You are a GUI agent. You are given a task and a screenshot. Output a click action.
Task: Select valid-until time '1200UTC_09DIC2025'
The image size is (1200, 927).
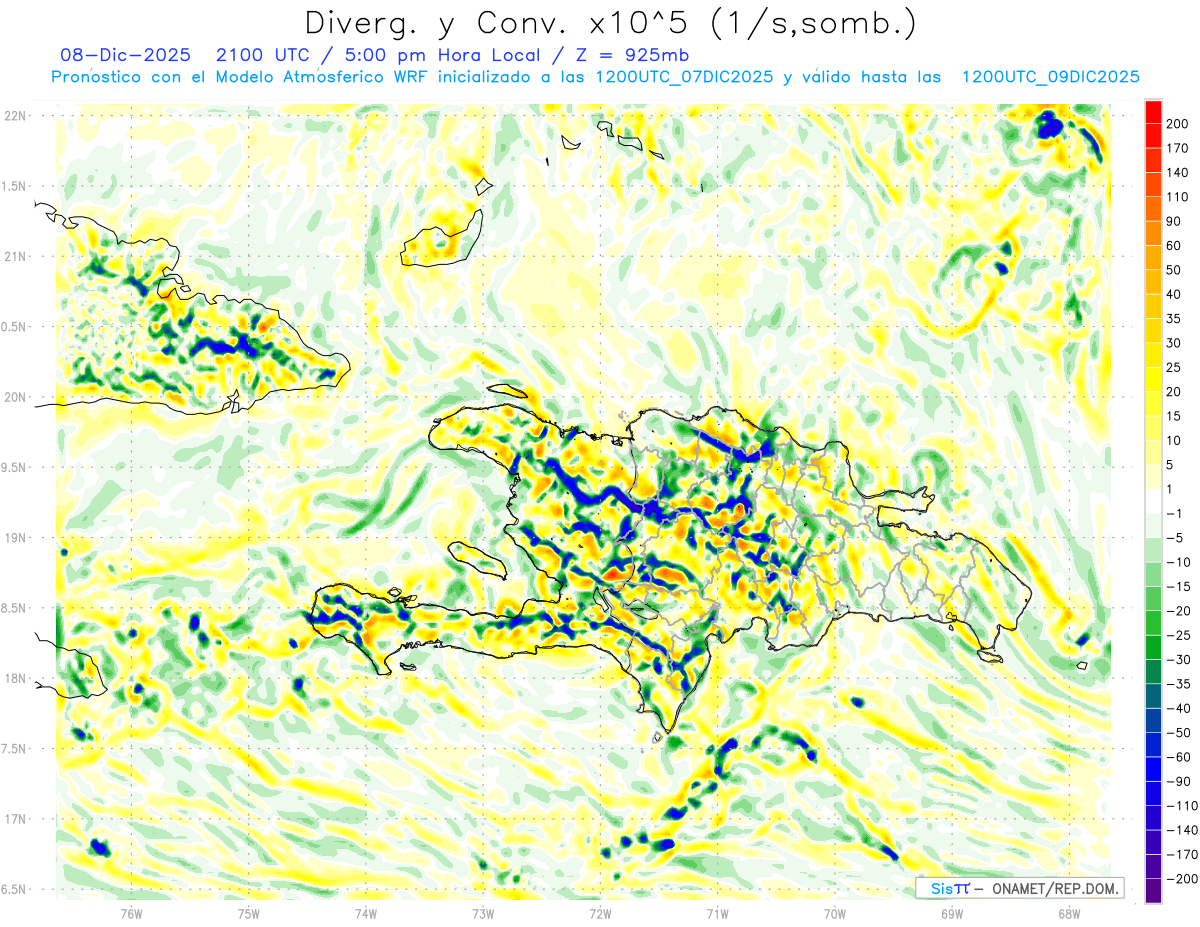click(1050, 77)
